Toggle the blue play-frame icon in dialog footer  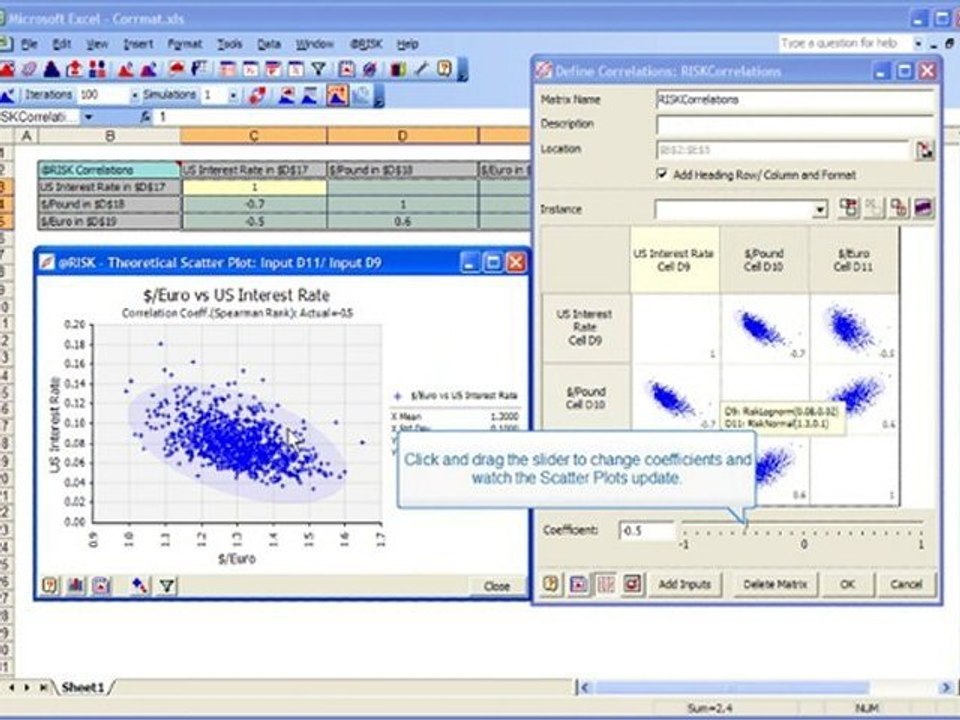(579, 583)
